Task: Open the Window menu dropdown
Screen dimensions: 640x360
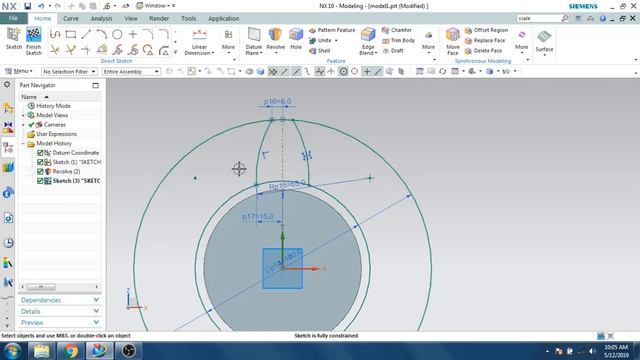Action: tap(156, 6)
